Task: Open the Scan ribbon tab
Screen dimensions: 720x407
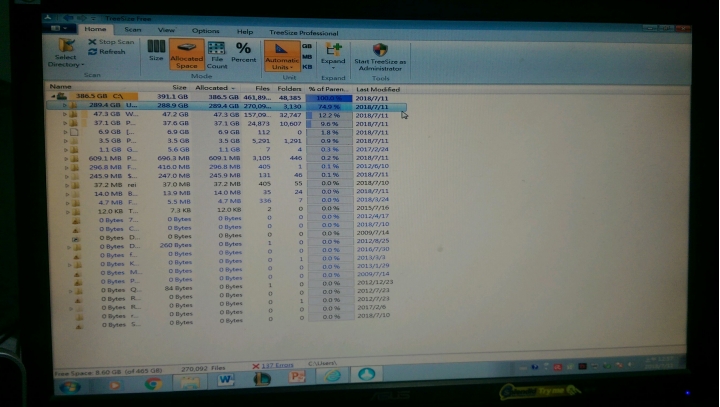Action: click(133, 30)
